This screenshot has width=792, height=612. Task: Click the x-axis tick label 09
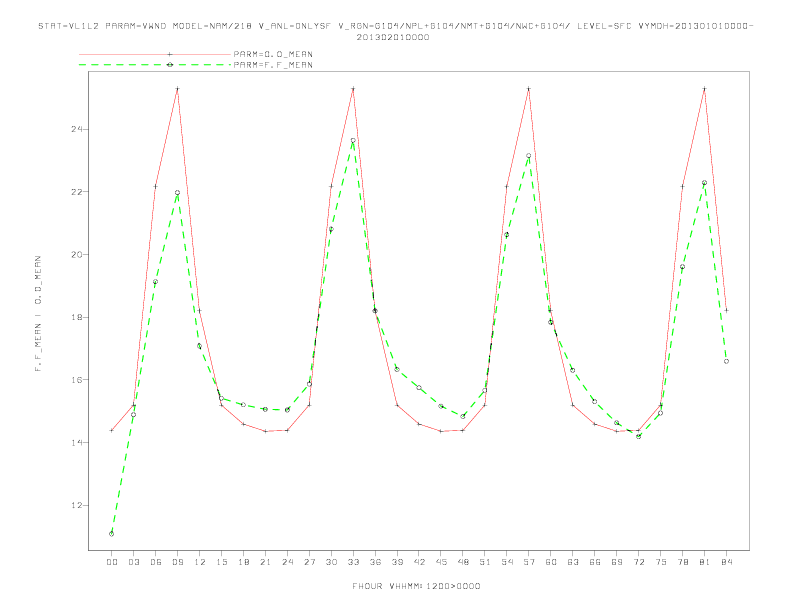(177, 562)
